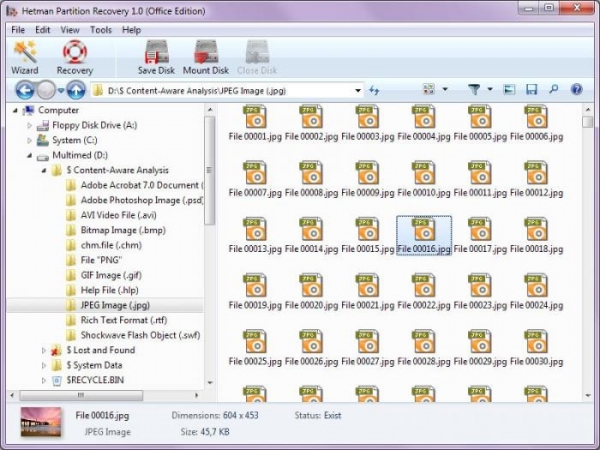Expand the System (C:) drive node

point(29,141)
